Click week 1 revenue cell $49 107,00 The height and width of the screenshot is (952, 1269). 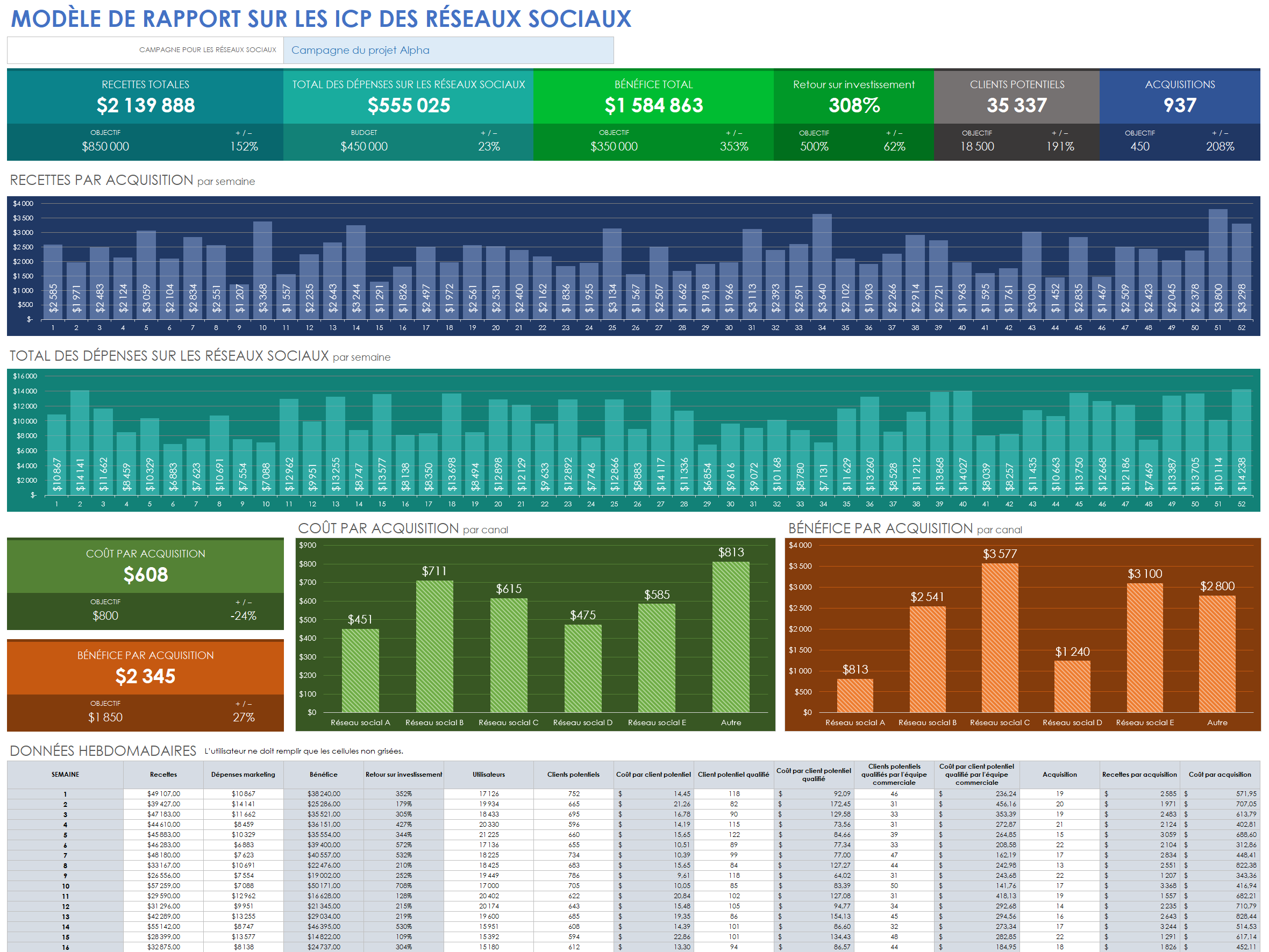(x=163, y=794)
